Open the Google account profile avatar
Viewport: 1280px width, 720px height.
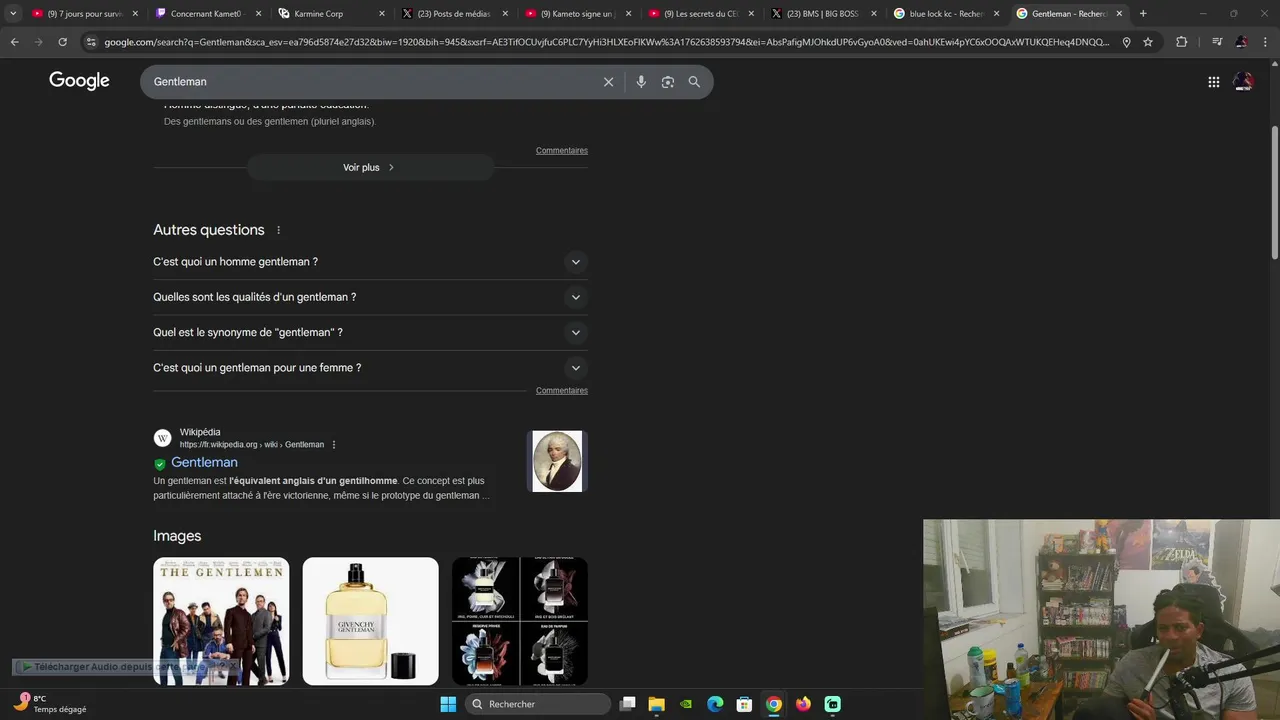(1243, 82)
